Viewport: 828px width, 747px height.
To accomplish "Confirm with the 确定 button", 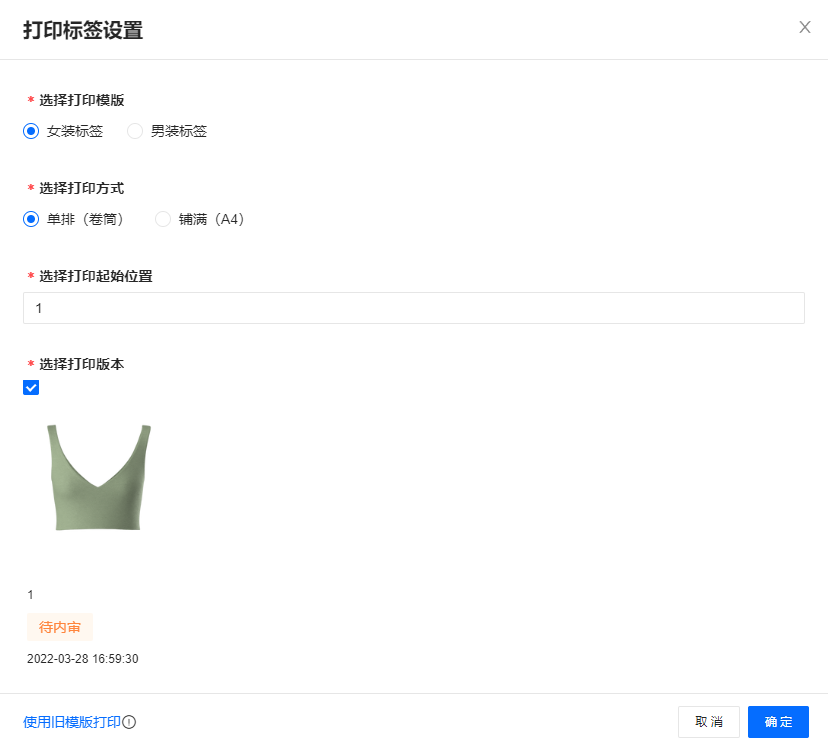I will coord(778,722).
